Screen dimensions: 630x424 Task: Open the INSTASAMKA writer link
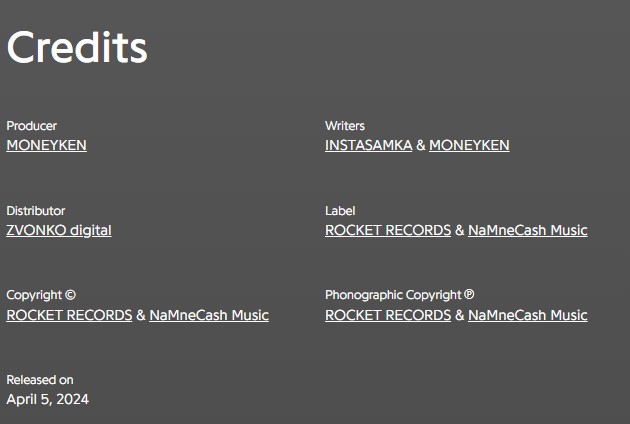(368, 145)
